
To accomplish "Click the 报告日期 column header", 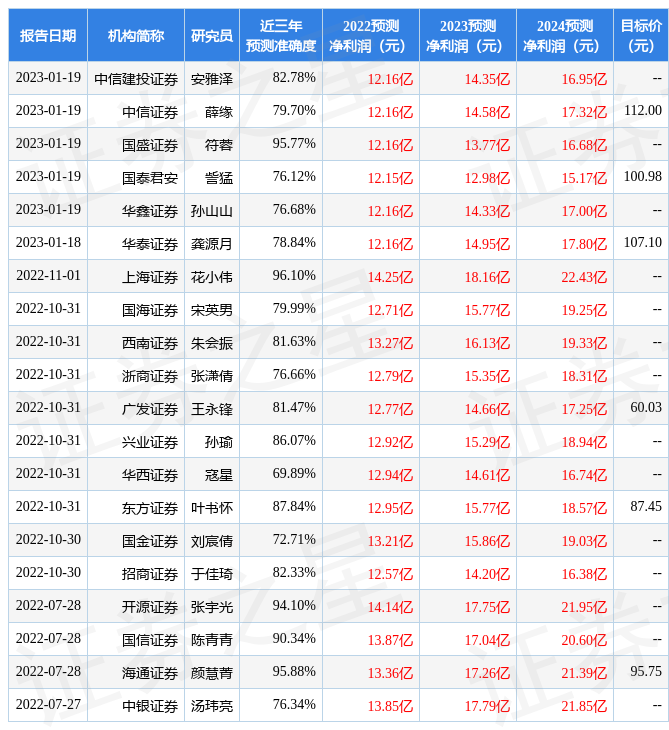I will [48, 35].
